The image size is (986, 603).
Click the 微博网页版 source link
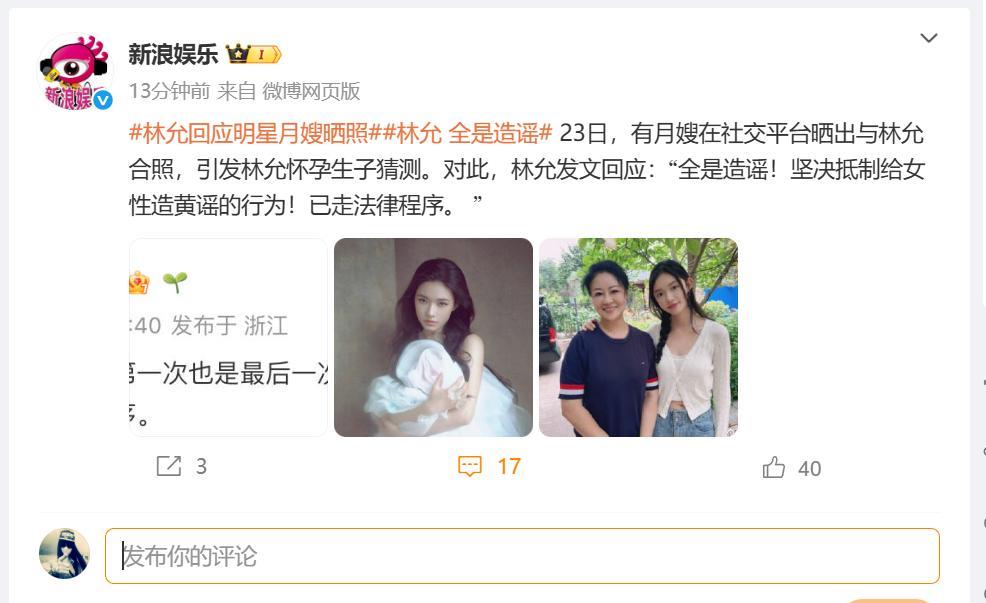tap(311, 91)
